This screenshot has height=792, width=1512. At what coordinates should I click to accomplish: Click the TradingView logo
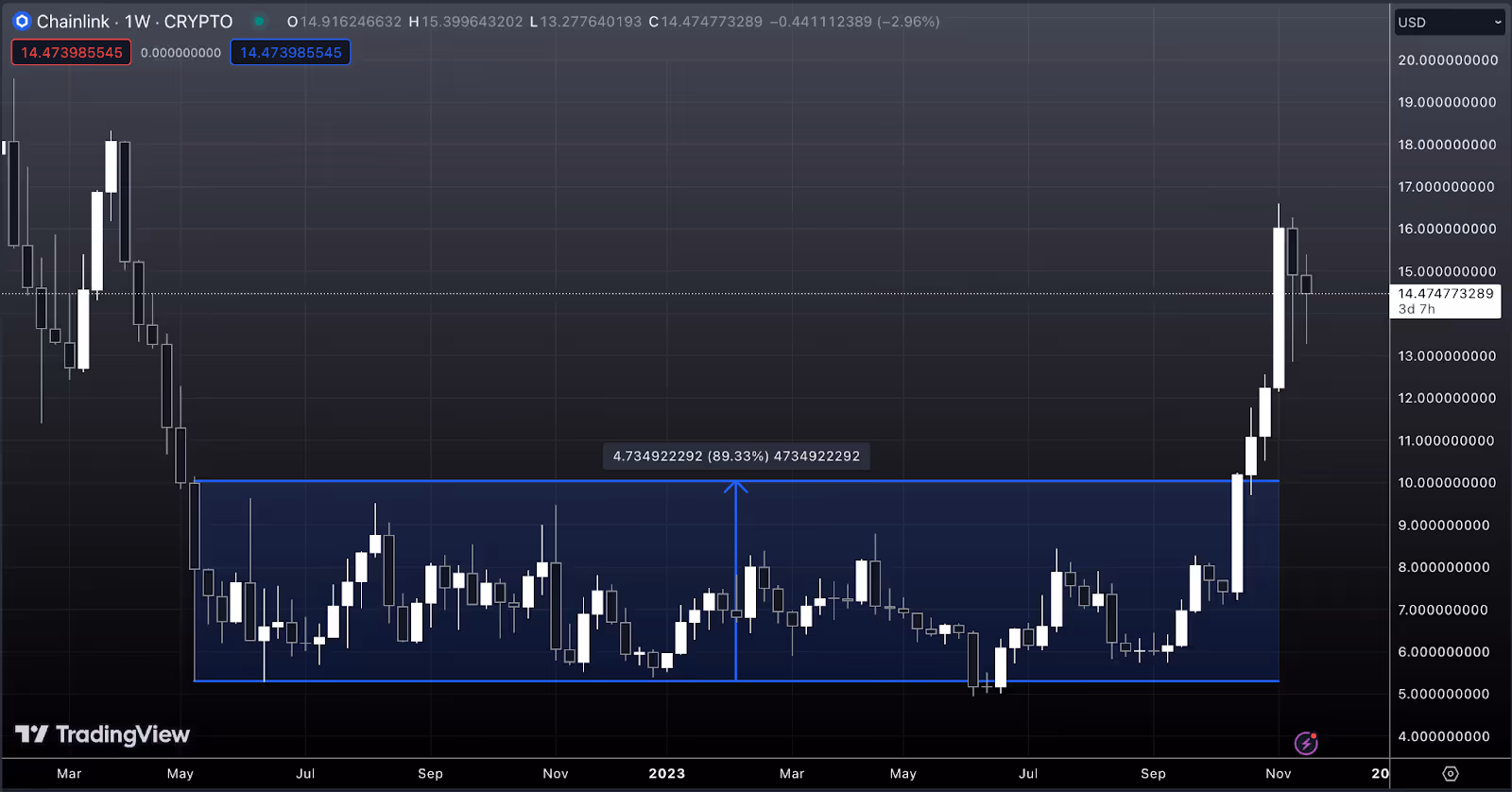tap(102, 734)
